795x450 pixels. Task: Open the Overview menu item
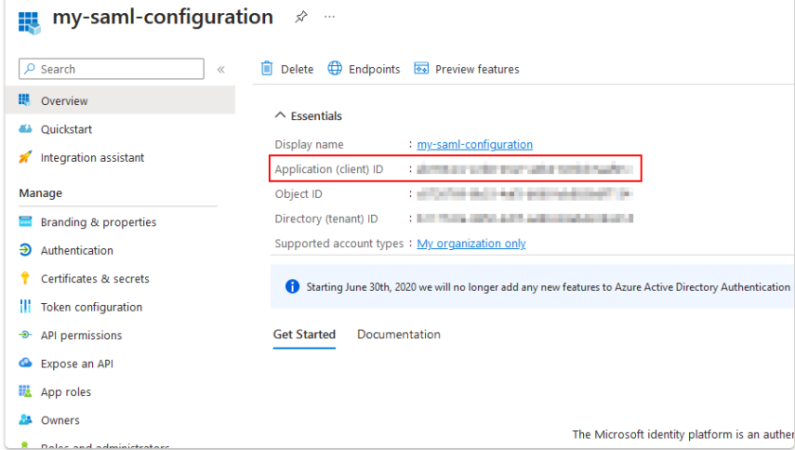click(120, 100)
